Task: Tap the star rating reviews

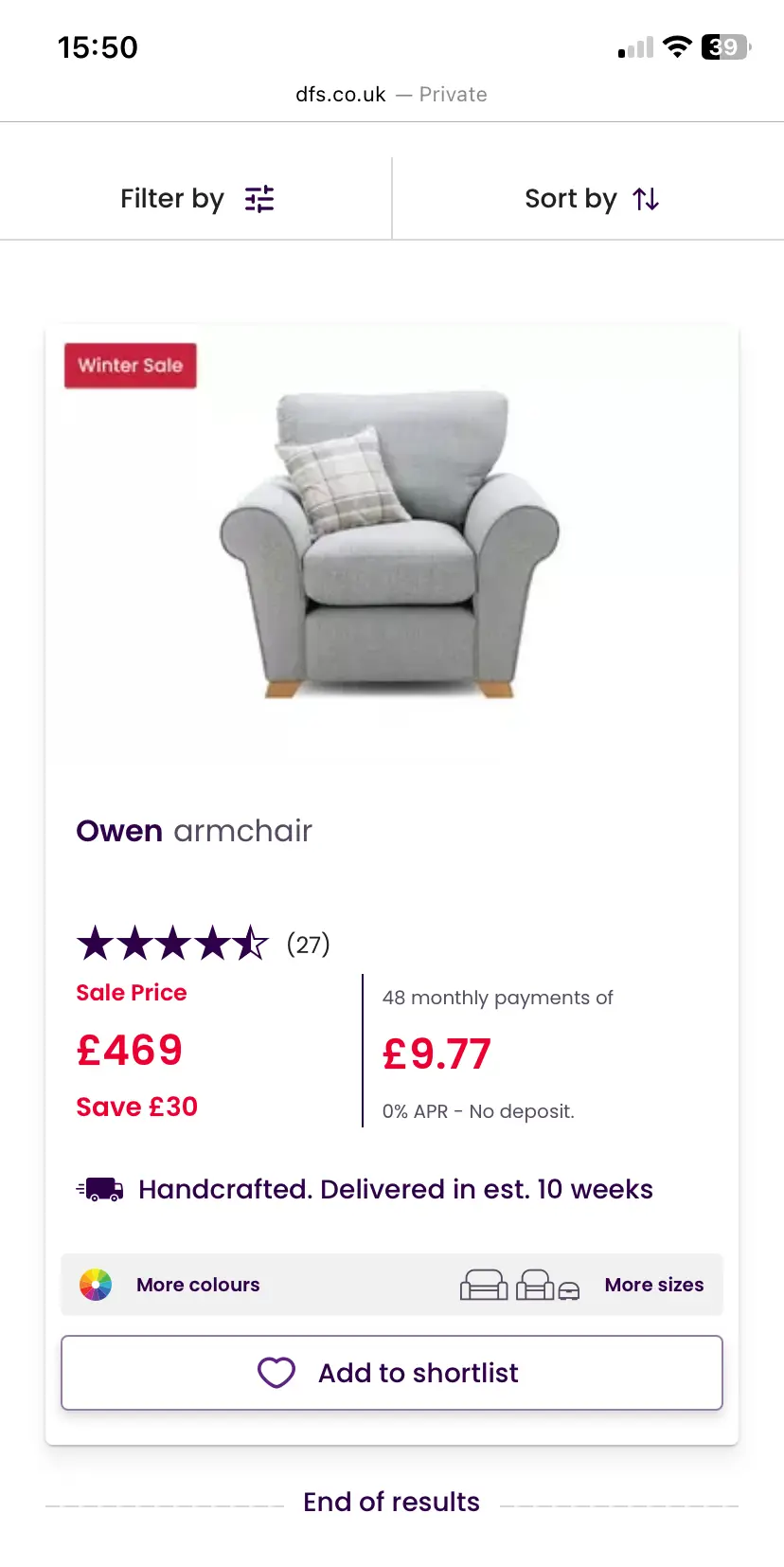Action: [x=203, y=944]
